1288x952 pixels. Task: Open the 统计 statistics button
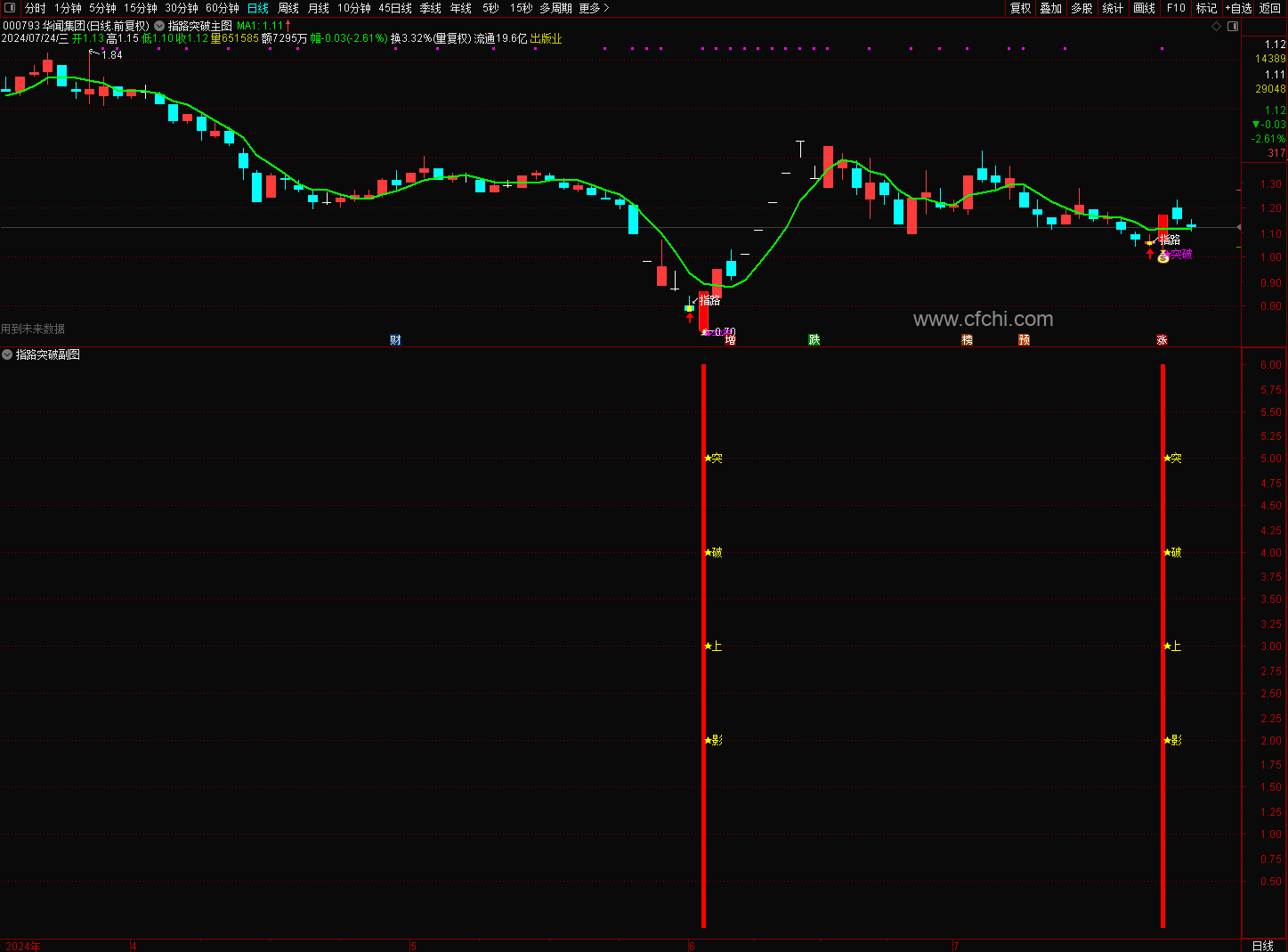pos(1113,8)
